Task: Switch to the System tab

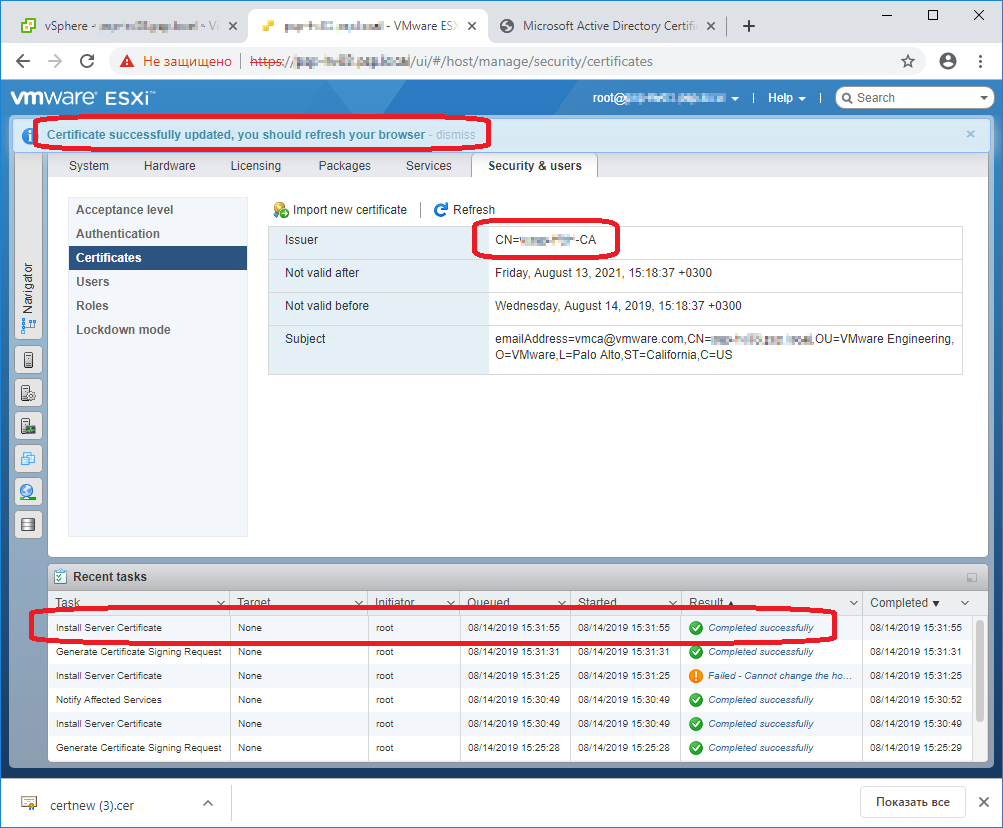Action: point(89,166)
